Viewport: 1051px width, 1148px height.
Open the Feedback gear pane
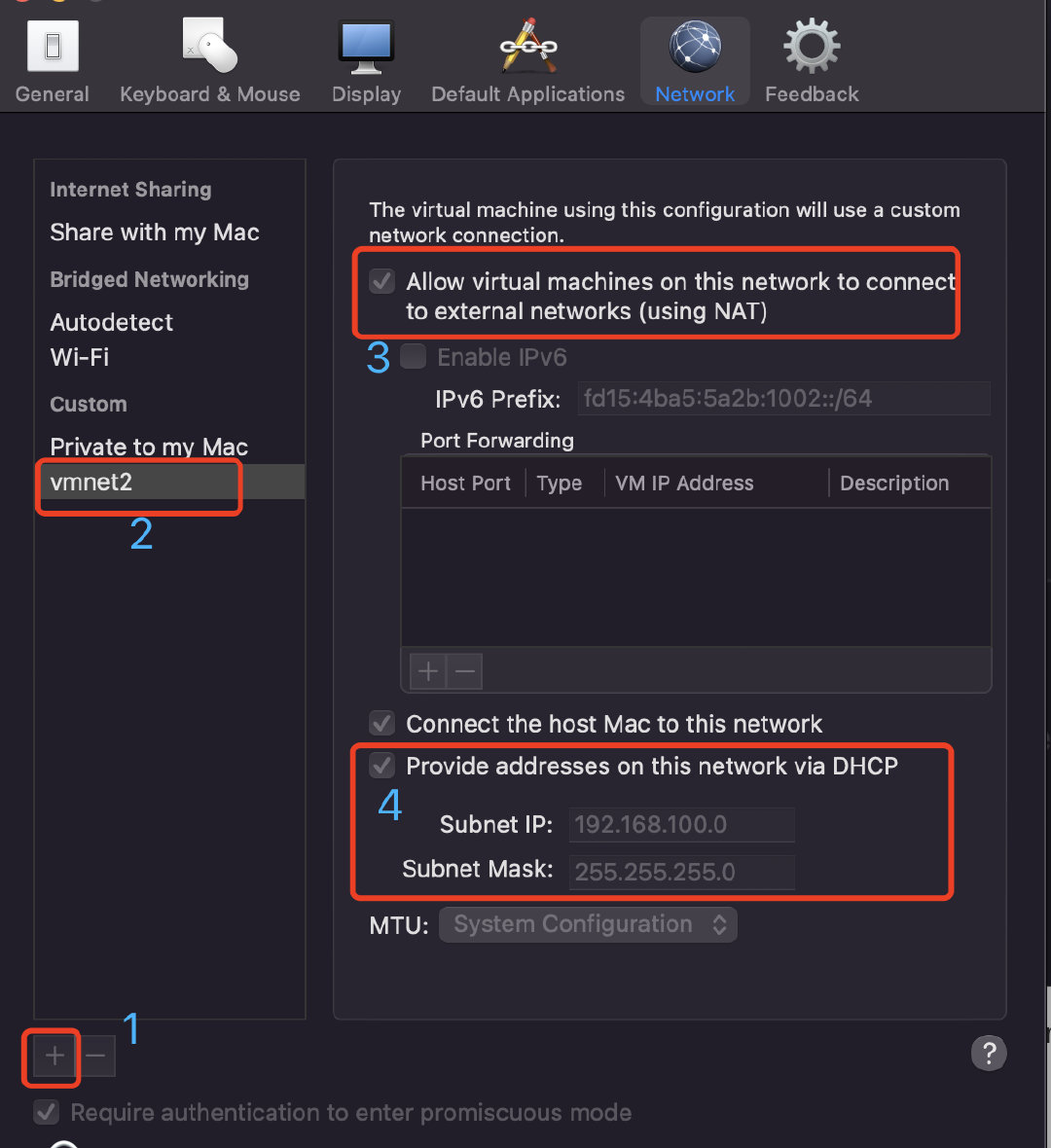pyautogui.click(x=812, y=61)
